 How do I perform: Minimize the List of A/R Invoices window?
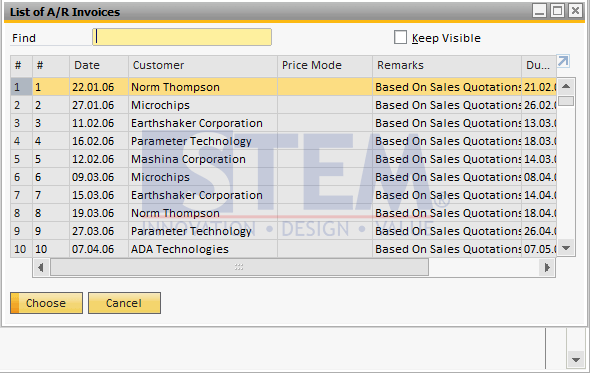pyautogui.click(x=539, y=11)
